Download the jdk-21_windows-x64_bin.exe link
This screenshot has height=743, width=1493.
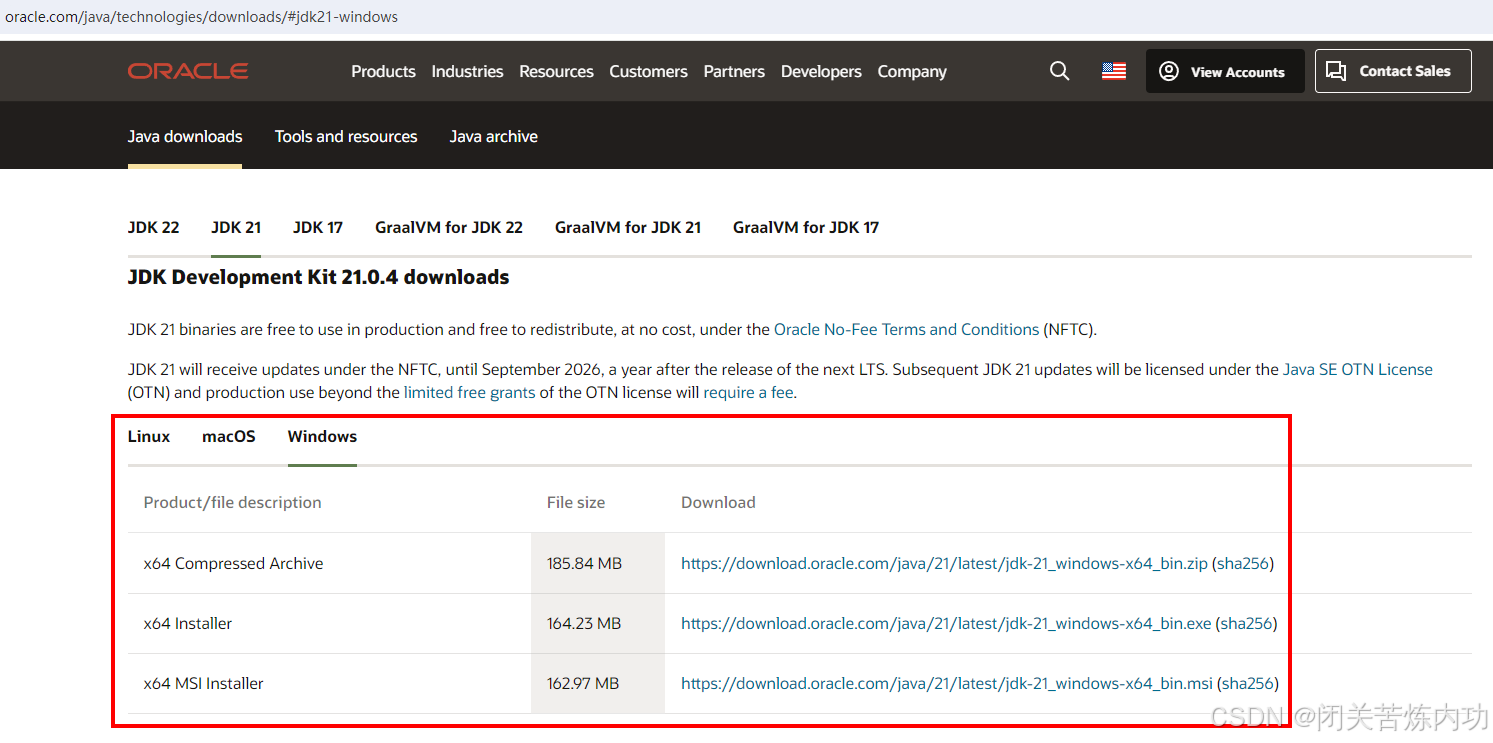(x=946, y=623)
